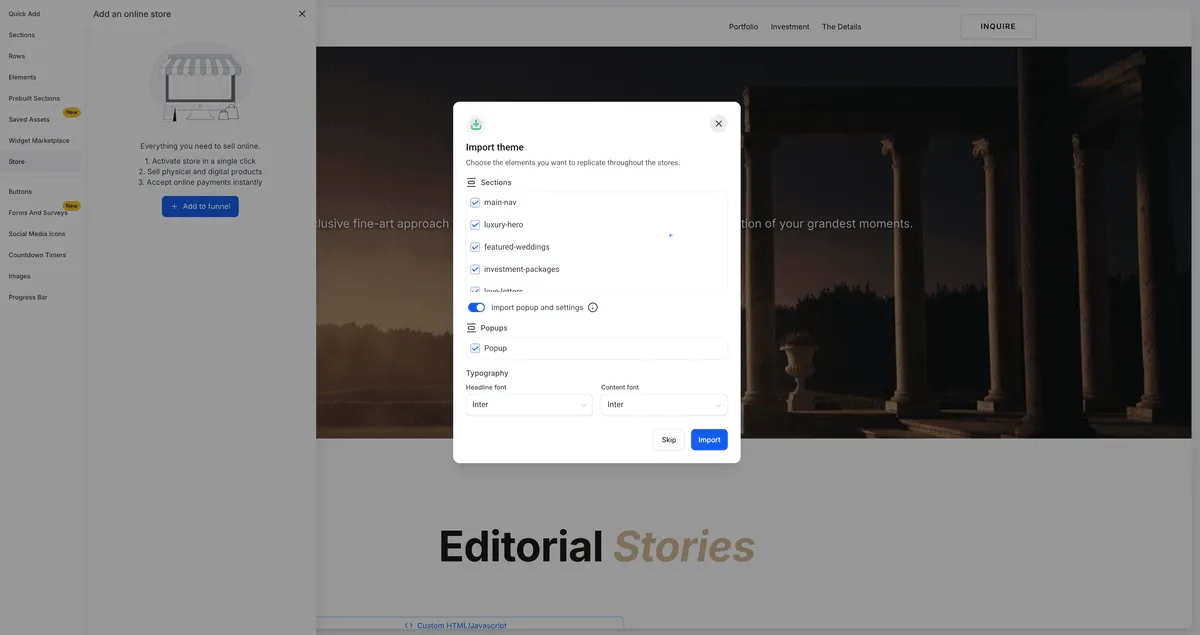Click the Sections list icon in dialog

coord(471,183)
